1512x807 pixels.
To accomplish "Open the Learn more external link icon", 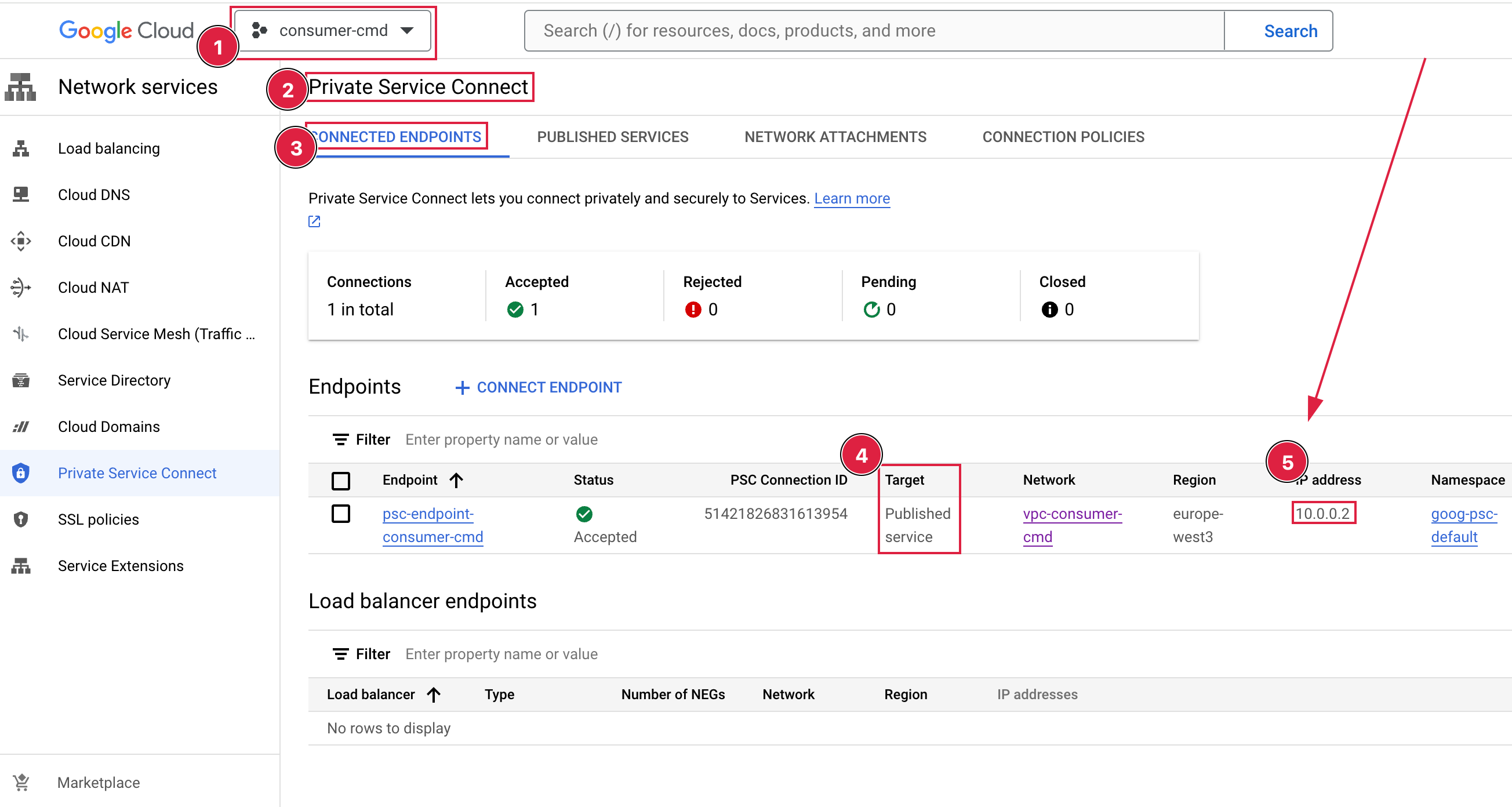I will pos(315,221).
